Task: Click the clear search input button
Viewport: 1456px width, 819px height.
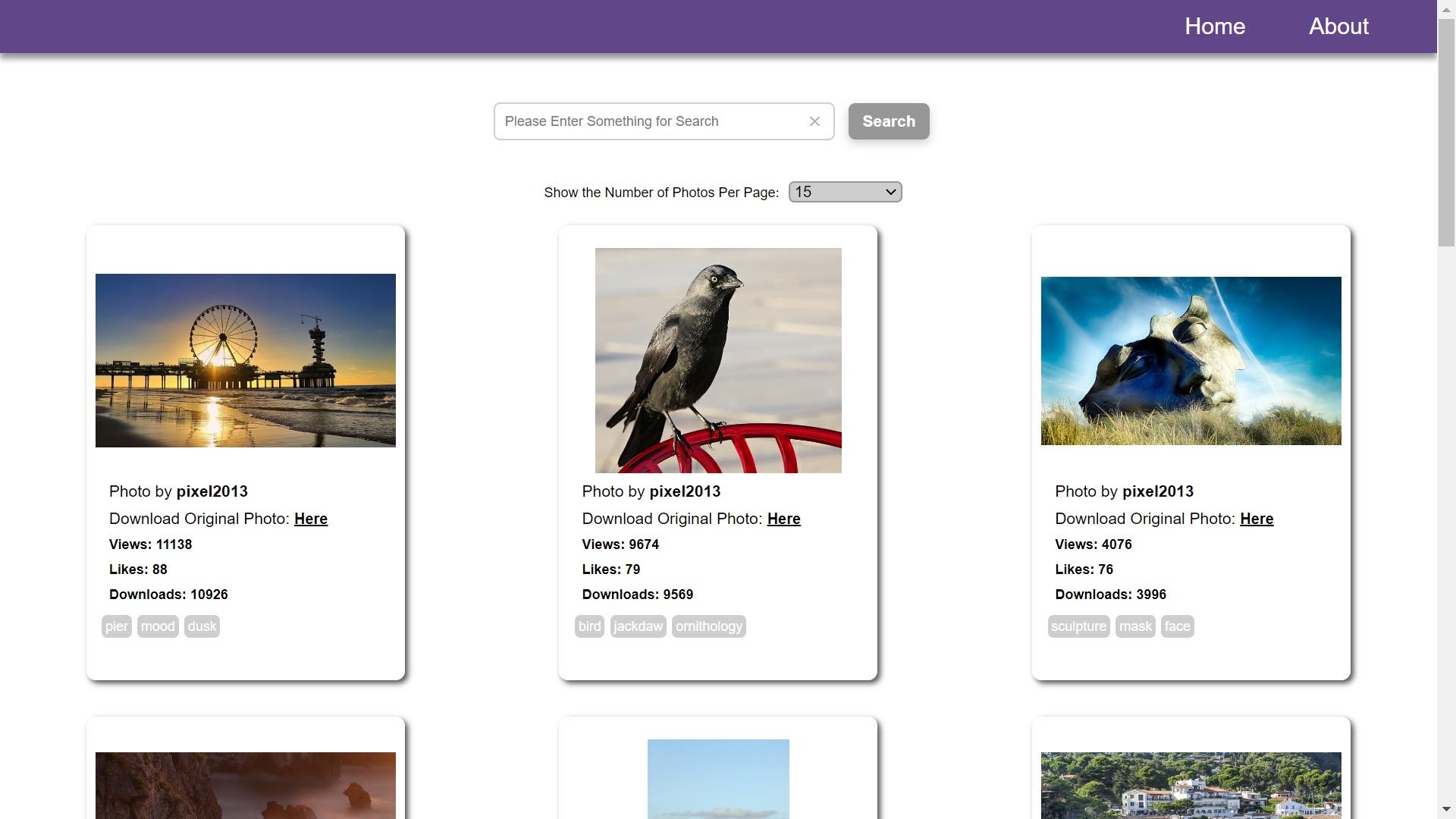Action: pos(815,121)
